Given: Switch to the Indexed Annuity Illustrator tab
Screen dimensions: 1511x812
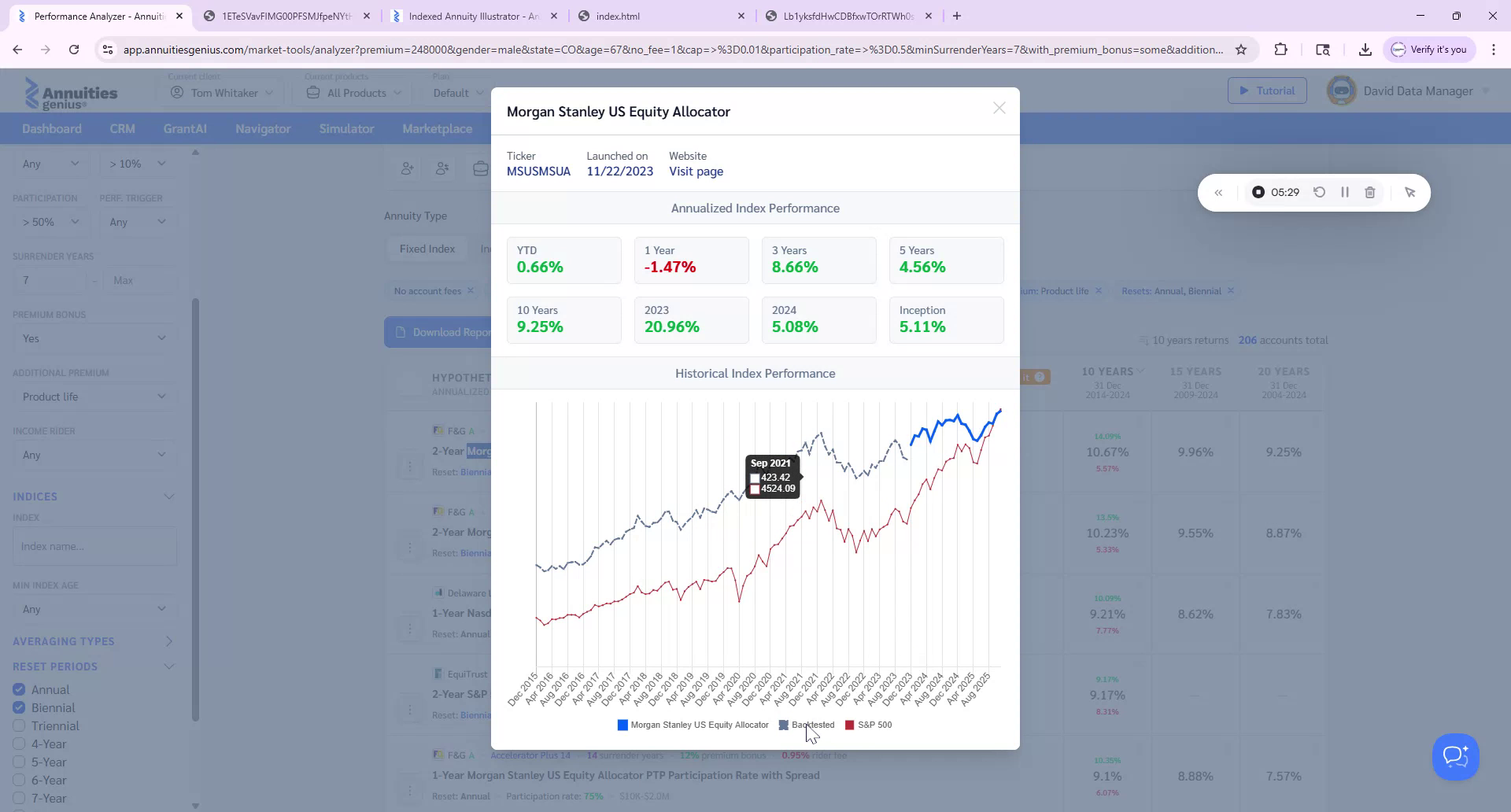Looking at the screenshot, I should (x=474, y=16).
